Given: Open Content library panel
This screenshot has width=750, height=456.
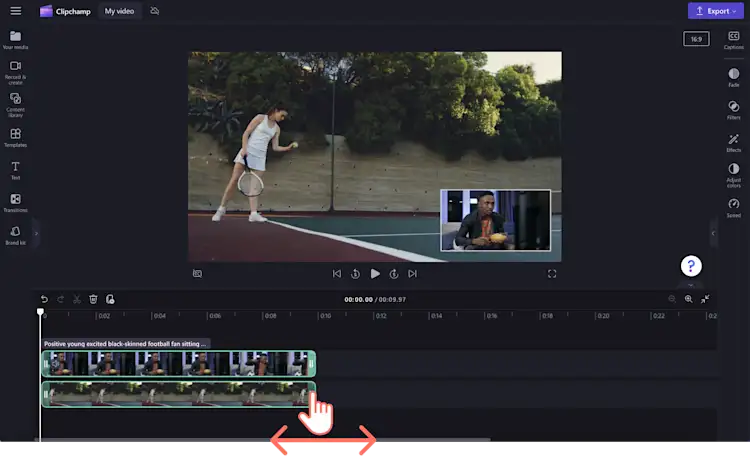Looking at the screenshot, I should [15, 105].
